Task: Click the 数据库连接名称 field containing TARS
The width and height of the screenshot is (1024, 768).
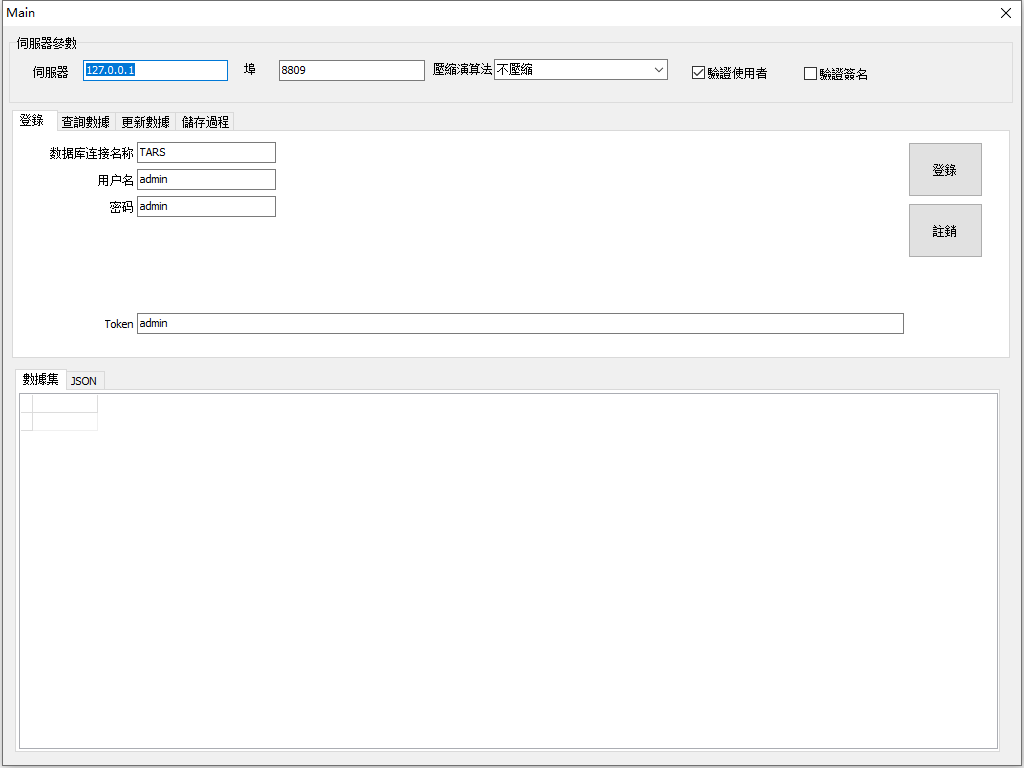Action: click(x=206, y=152)
